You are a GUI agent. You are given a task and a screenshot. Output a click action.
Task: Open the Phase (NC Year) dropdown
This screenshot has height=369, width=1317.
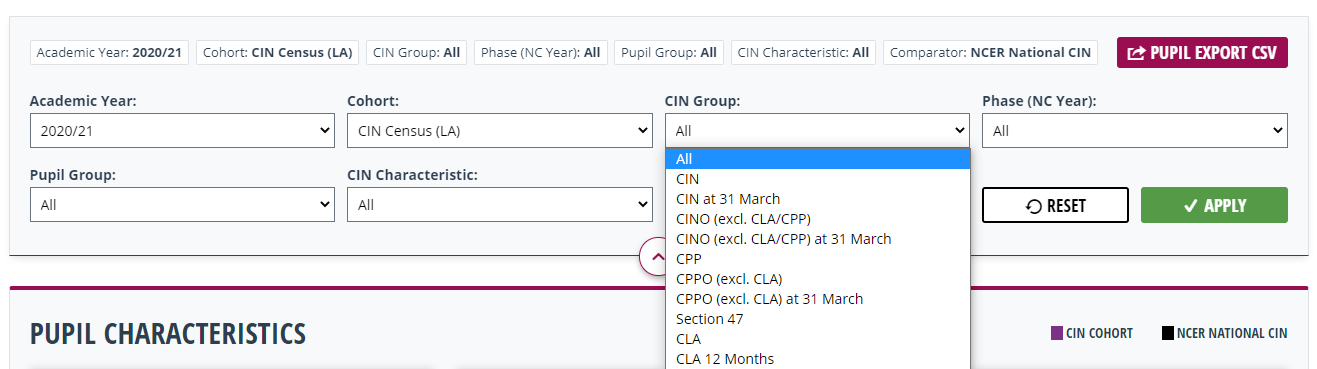(1135, 130)
